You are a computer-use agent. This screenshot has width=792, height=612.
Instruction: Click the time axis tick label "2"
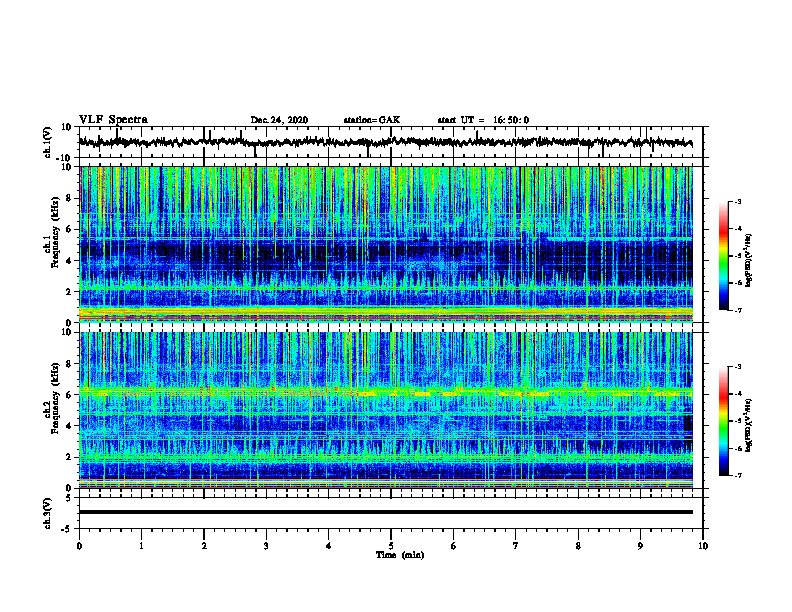204,546
